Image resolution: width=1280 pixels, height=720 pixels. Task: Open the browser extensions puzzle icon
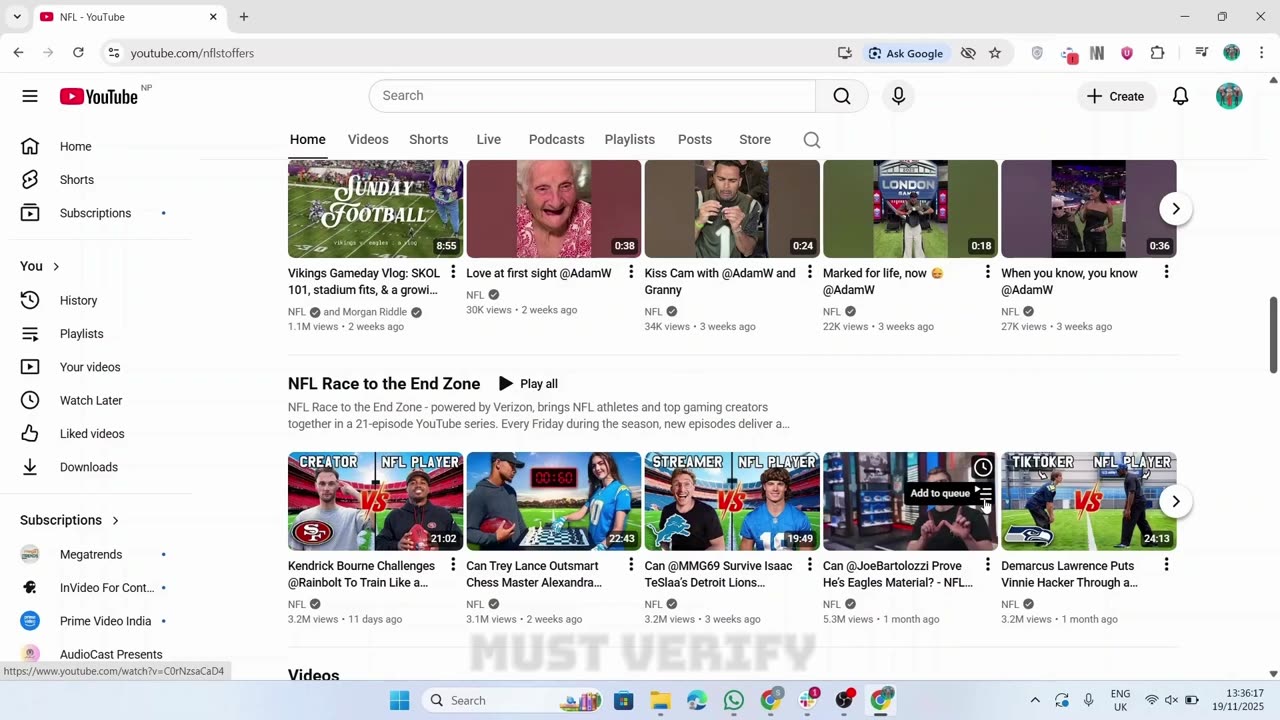tap(1158, 53)
